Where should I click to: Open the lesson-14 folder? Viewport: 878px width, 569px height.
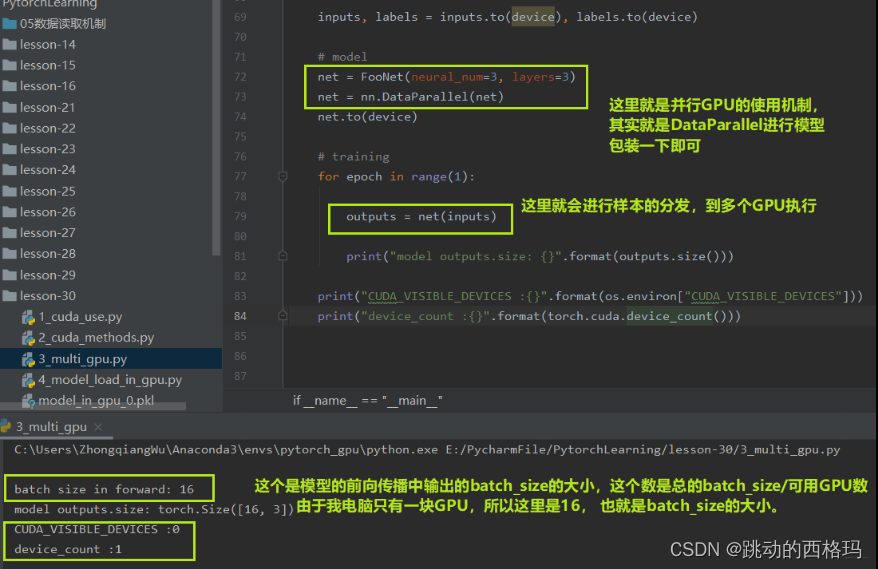pyautogui.click(x=48, y=45)
